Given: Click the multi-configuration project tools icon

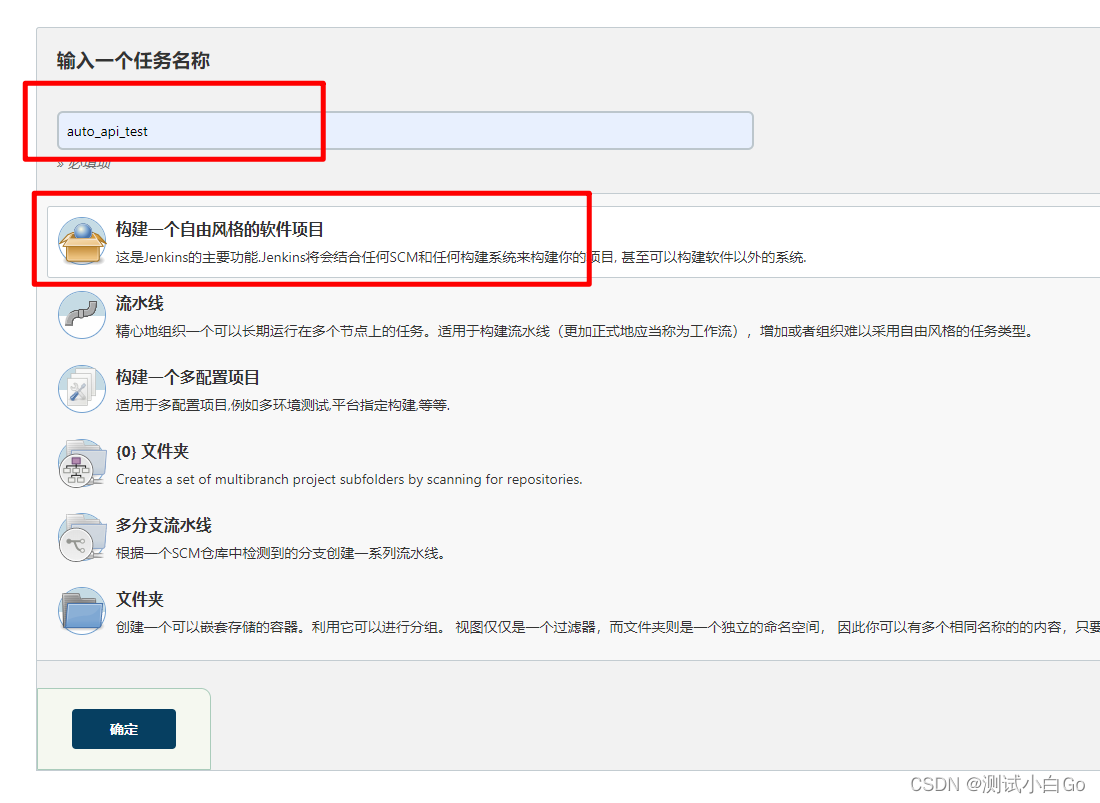Looking at the screenshot, I should pyautogui.click(x=82, y=389).
